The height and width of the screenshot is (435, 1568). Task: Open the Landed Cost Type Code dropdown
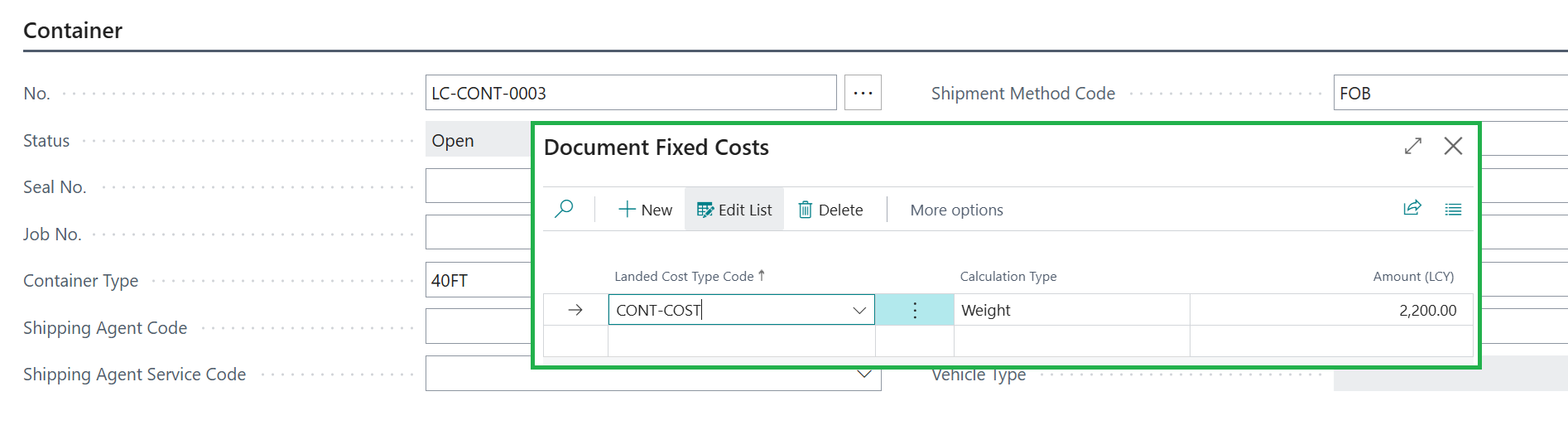tap(859, 310)
